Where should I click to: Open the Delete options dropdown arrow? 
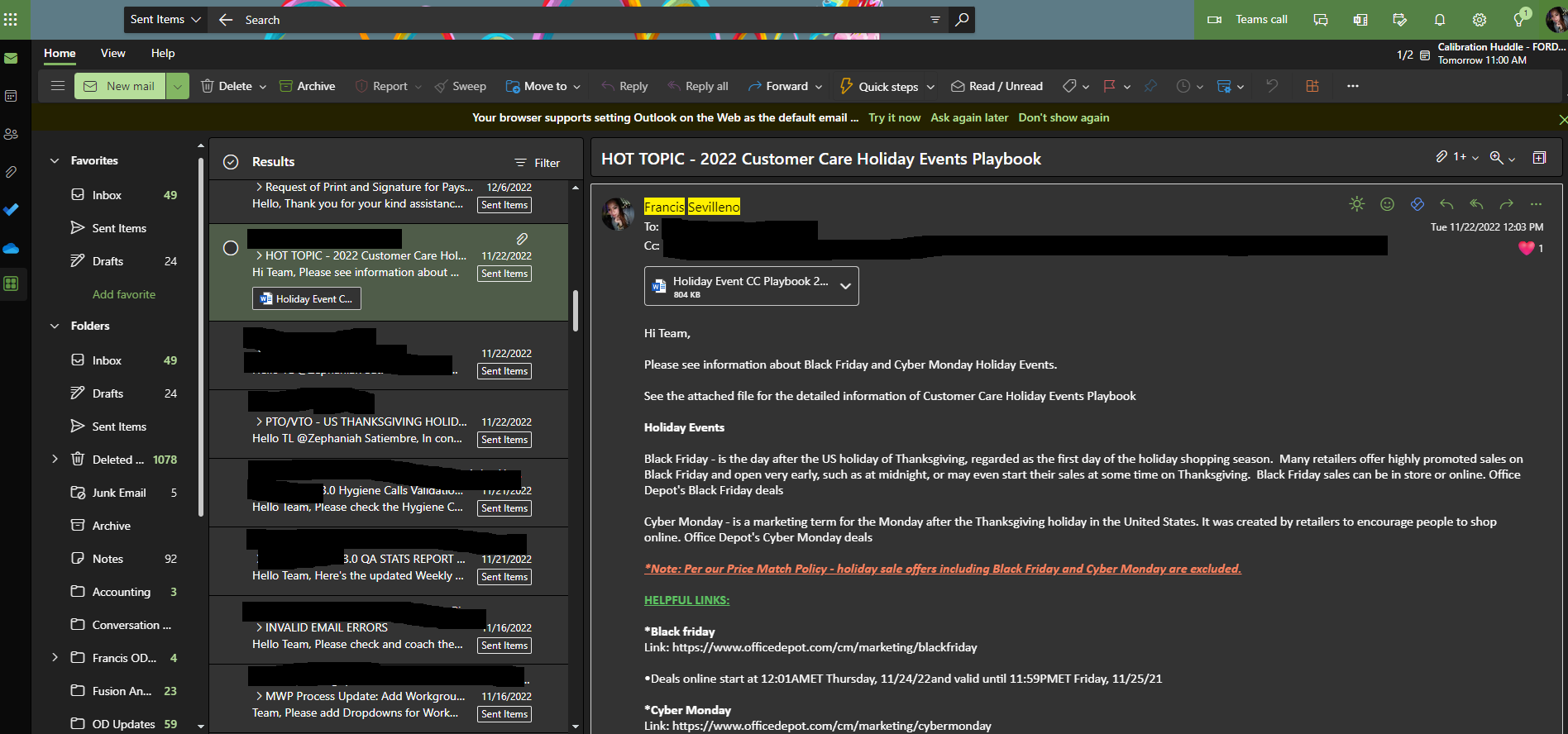pyautogui.click(x=263, y=87)
